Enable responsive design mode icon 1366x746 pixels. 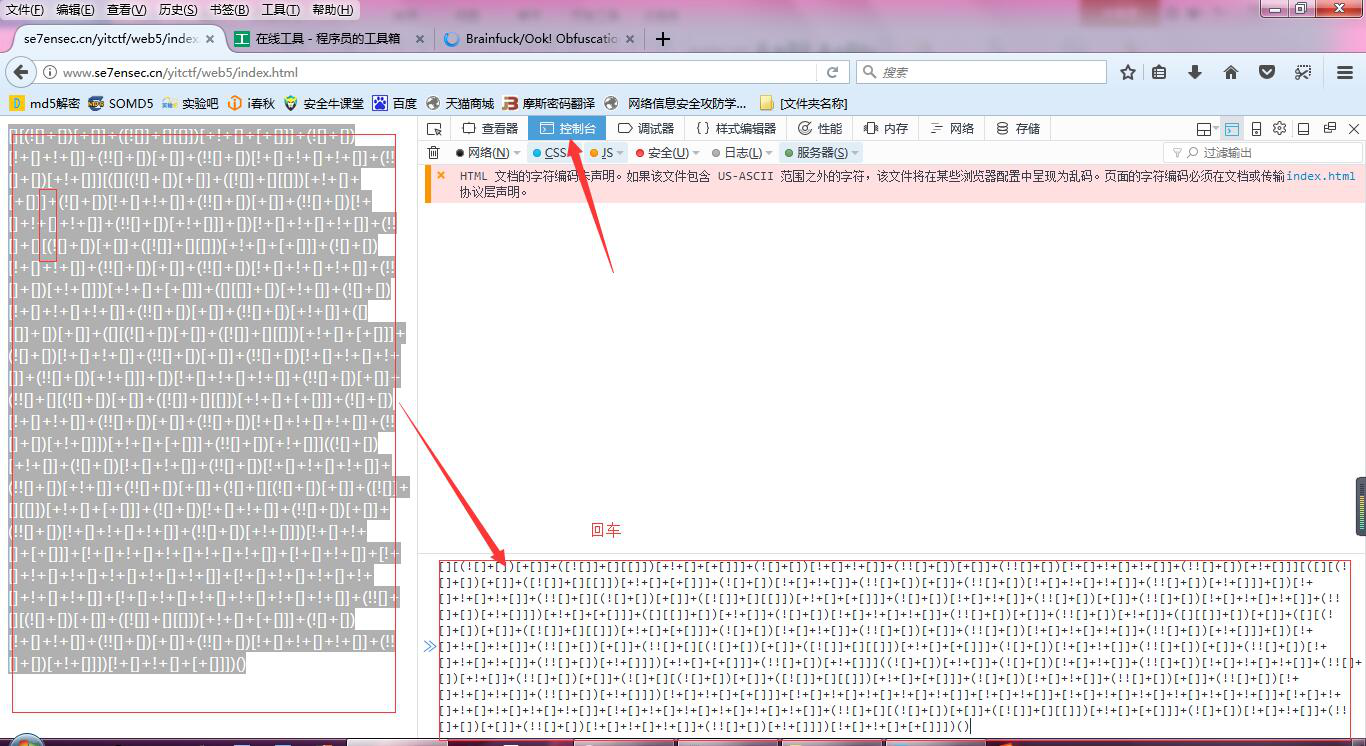coord(1257,129)
